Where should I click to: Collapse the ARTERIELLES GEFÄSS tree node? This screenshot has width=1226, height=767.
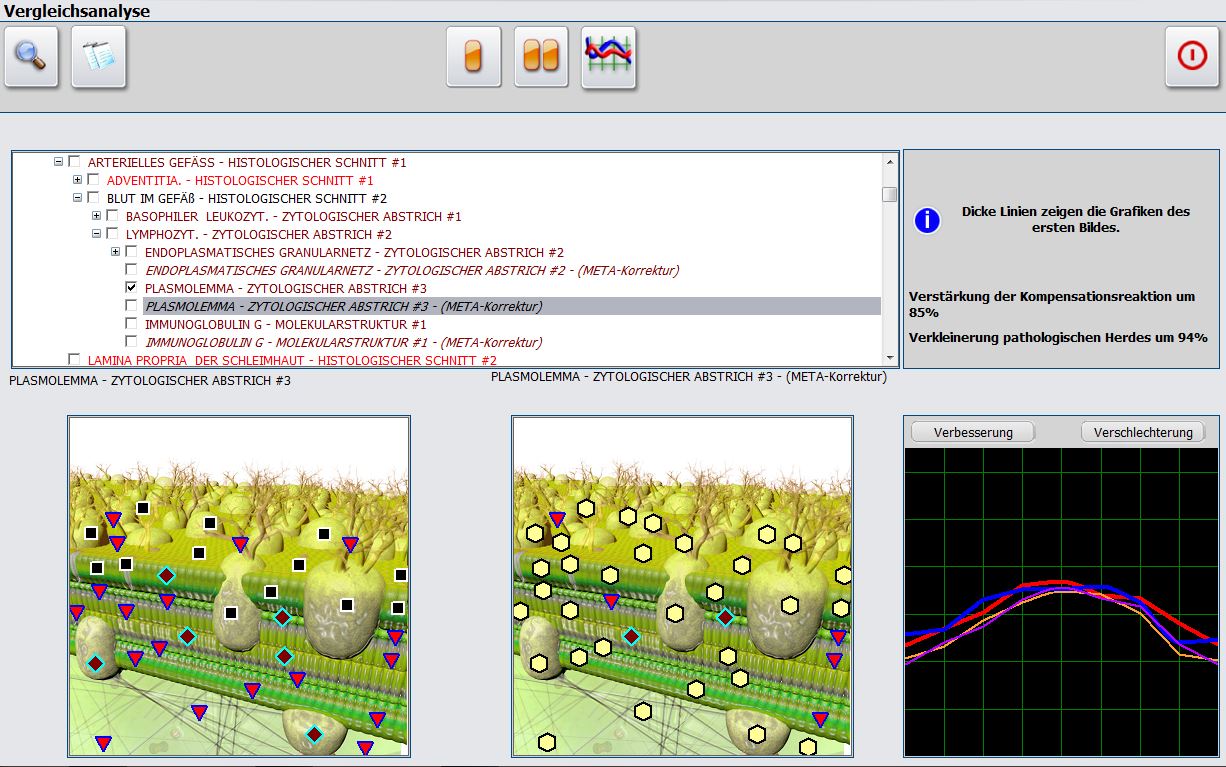click(58, 162)
